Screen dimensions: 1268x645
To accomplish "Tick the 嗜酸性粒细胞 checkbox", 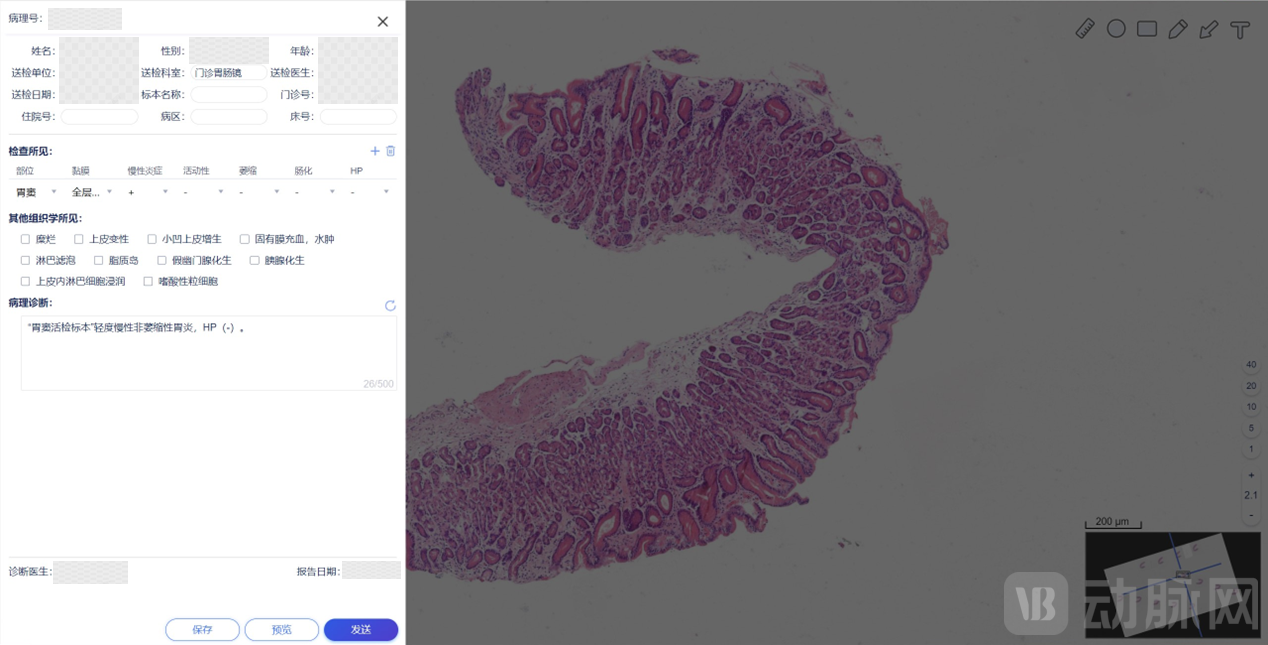I will (148, 281).
